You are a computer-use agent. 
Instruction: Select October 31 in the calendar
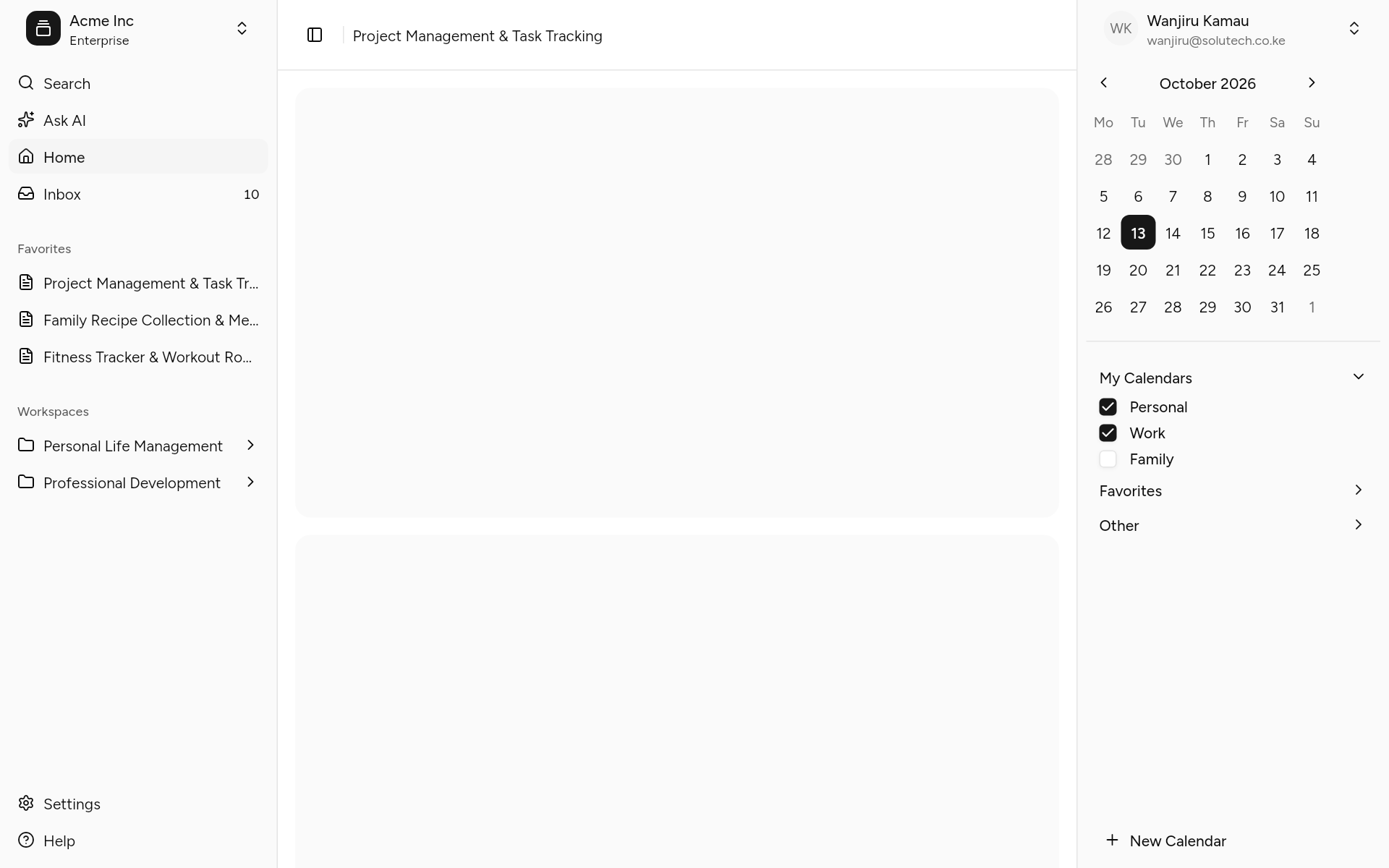pos(1277,307)
